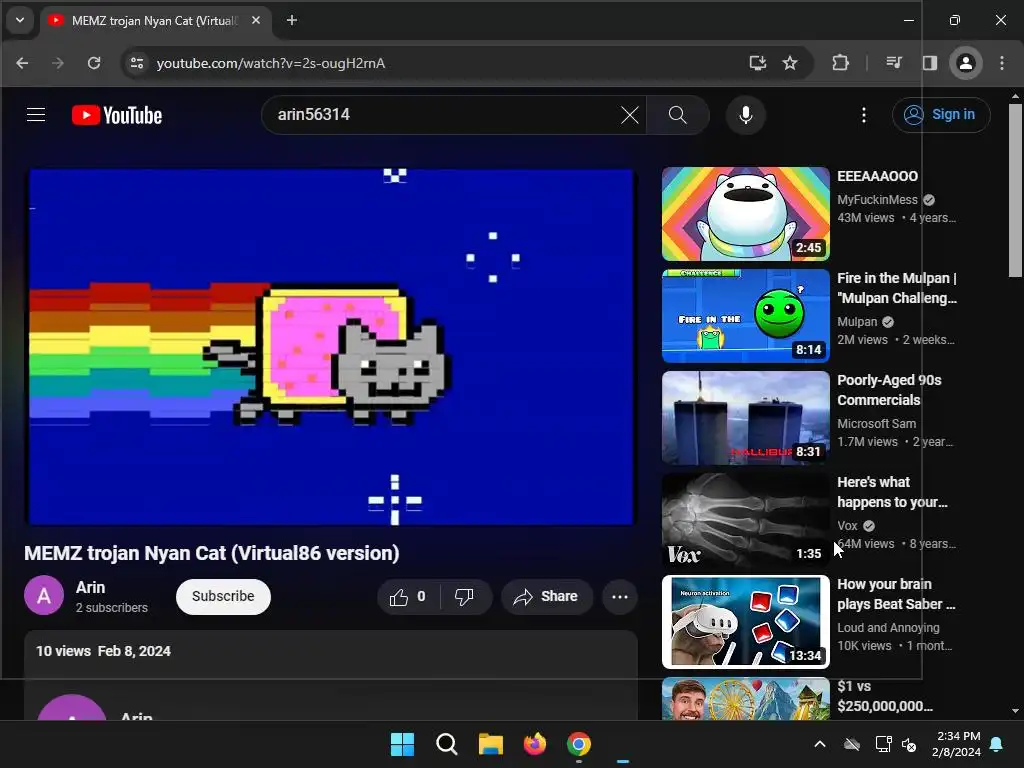Viewport: 1024px width, 768px height.
Task: Clear the search box with X icon
Action: point(630,115)
